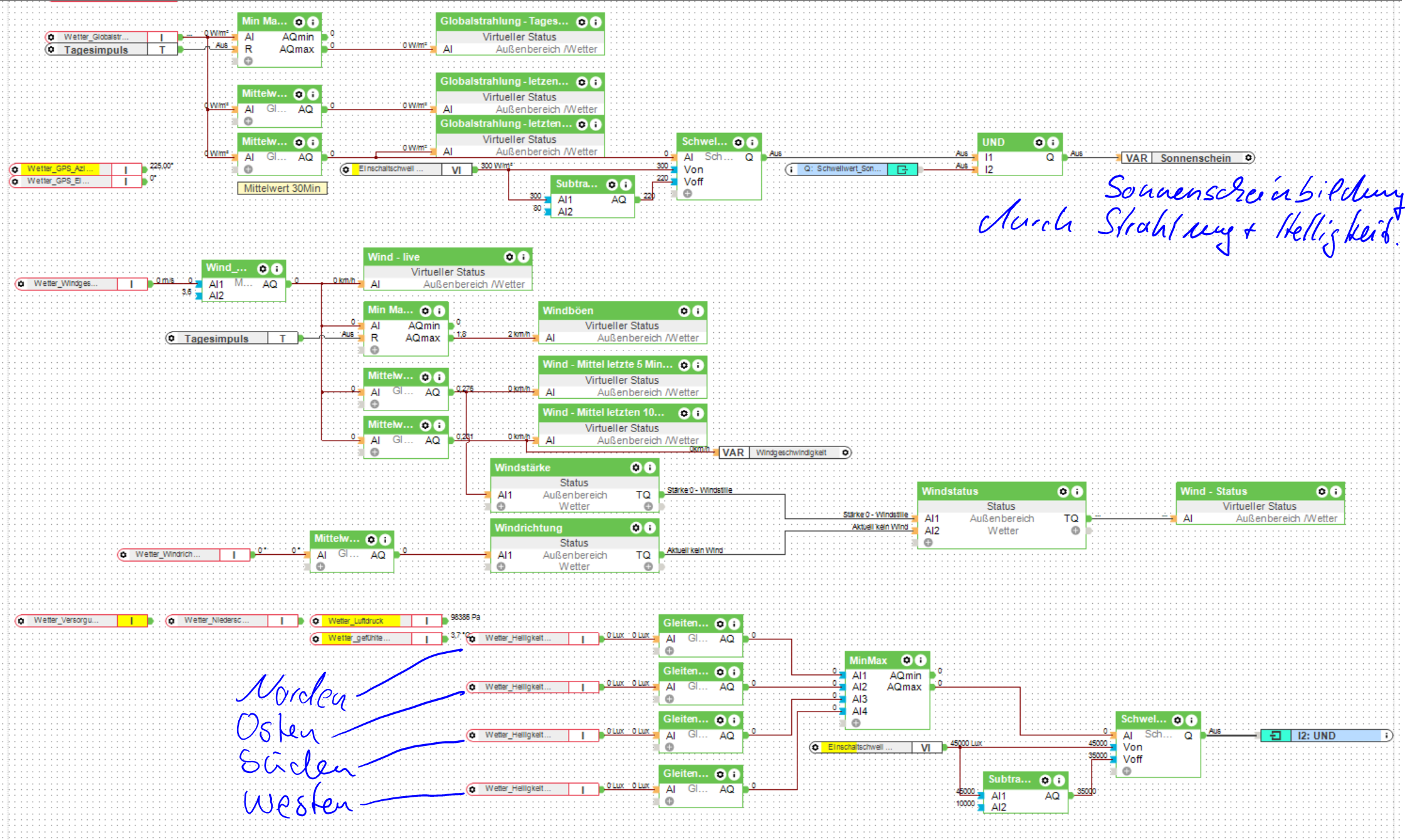Click gear icon on Windstärke block

(636, 468)
